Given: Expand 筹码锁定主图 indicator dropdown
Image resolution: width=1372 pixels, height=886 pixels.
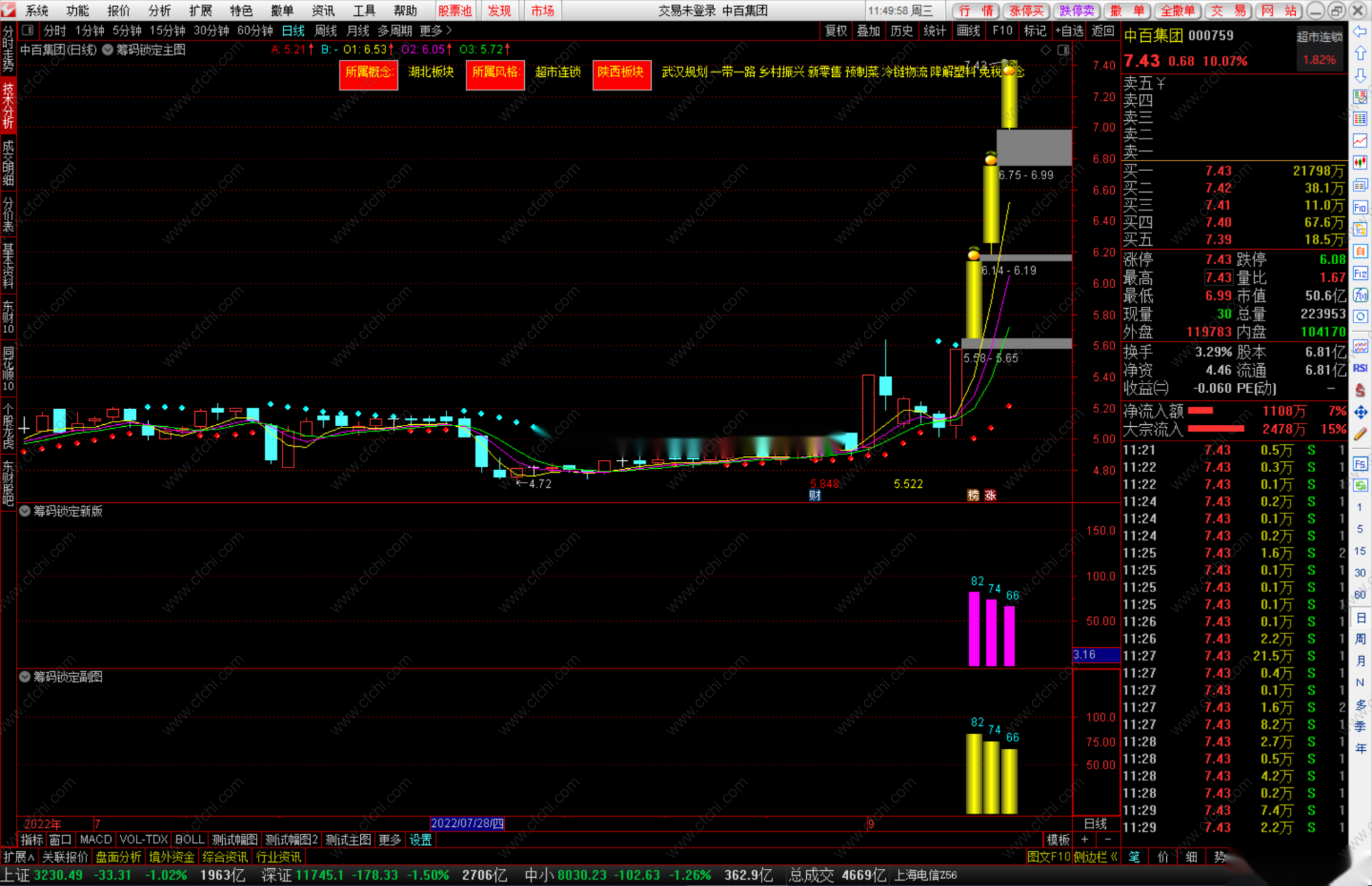Looking at the screenshot, I should coord(108,50).
